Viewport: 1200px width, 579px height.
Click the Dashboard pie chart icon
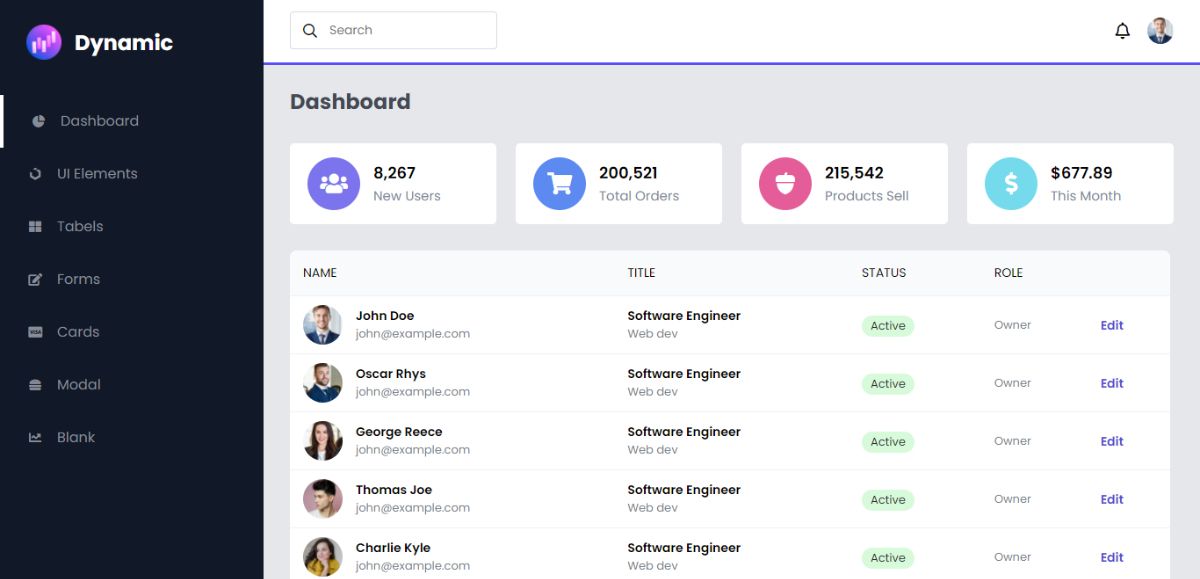coord(39,121)
